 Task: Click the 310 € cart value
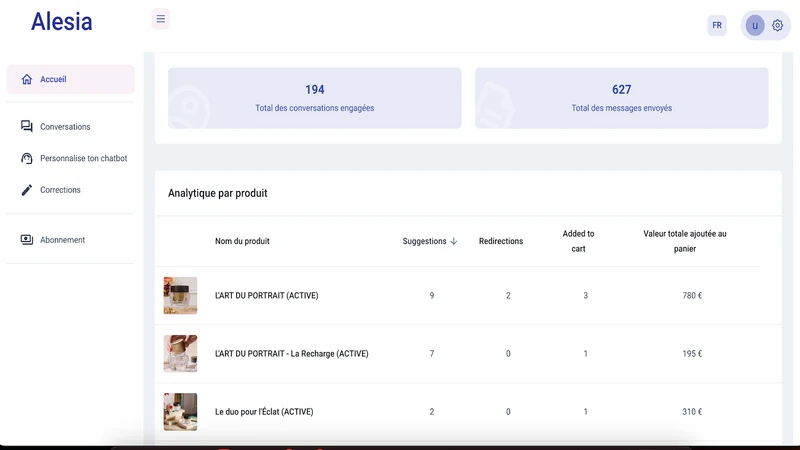[692, 412]
